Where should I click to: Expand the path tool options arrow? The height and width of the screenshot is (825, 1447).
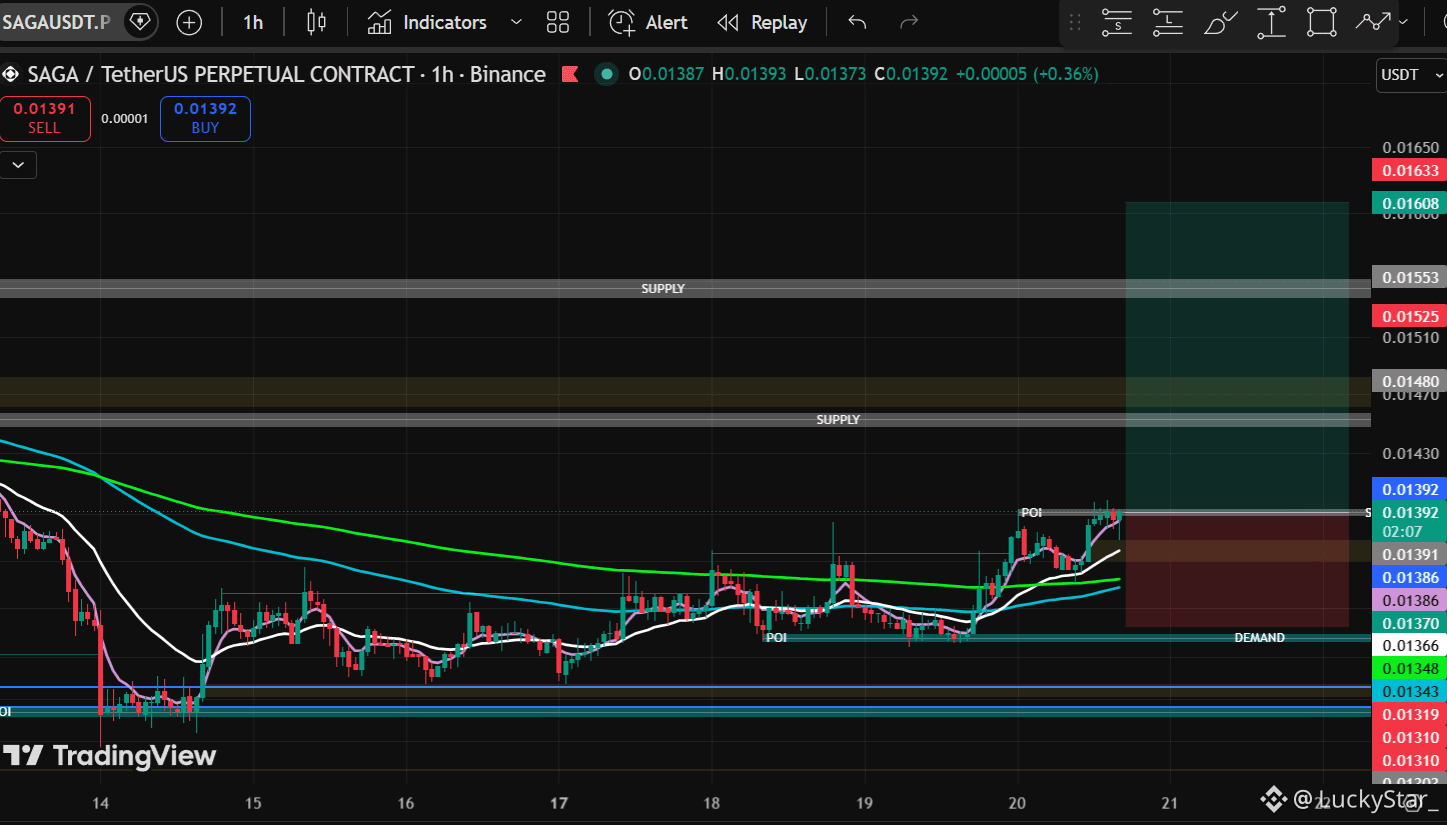(x=1404, y=22)
